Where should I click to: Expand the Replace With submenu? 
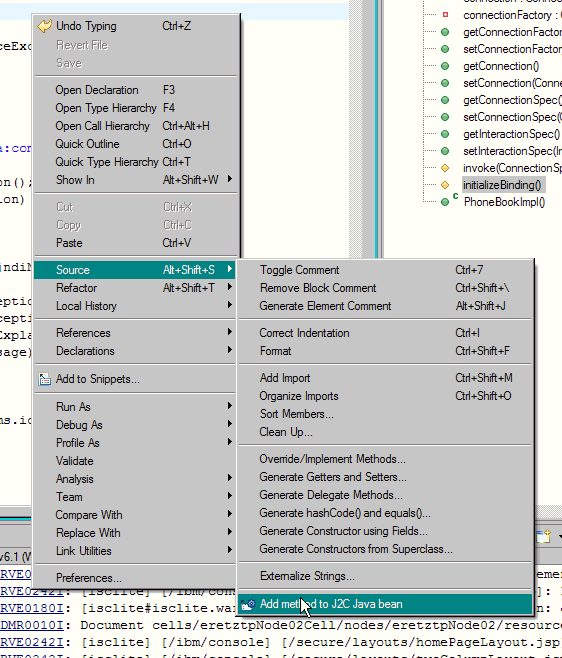tap(135, 533)
